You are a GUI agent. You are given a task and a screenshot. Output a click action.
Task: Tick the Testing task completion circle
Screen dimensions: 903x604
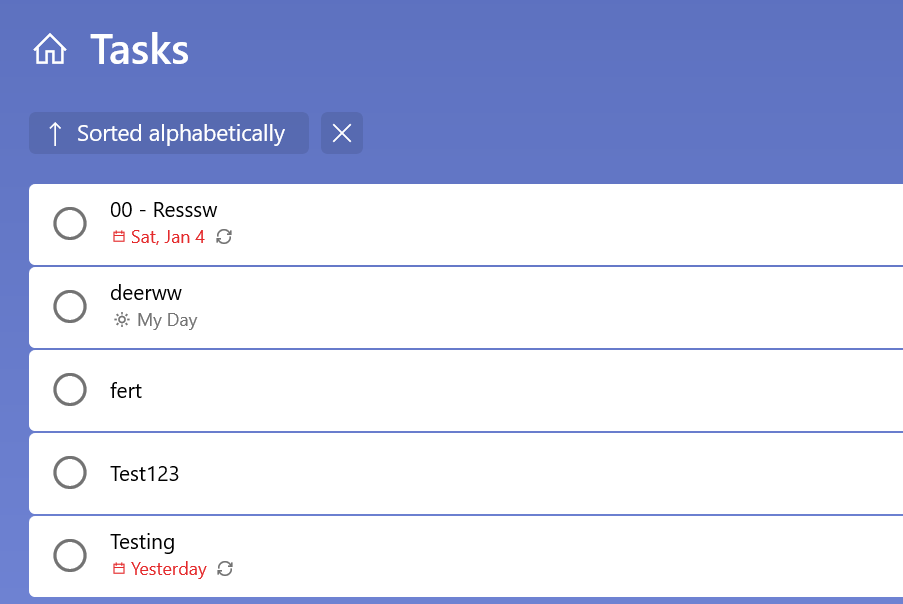(x=69, y=556)
